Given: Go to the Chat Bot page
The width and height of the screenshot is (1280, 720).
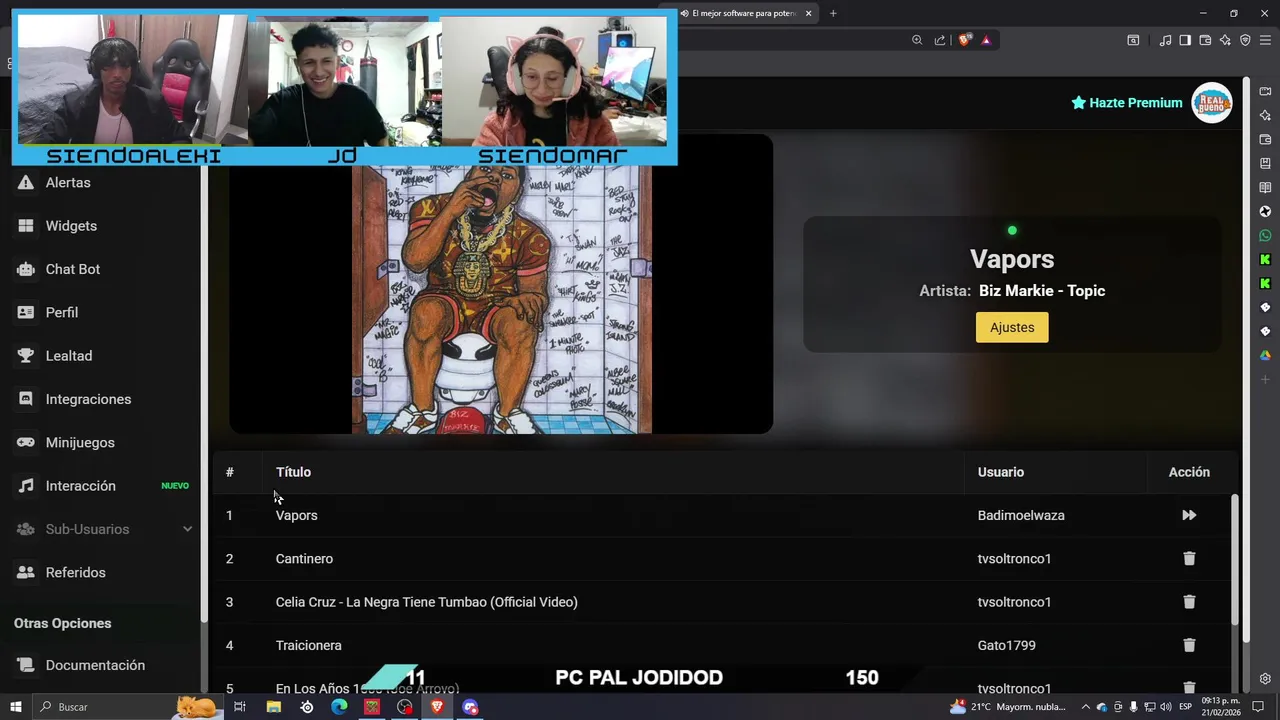Looking at the screenshot, I should click(72, 269).
